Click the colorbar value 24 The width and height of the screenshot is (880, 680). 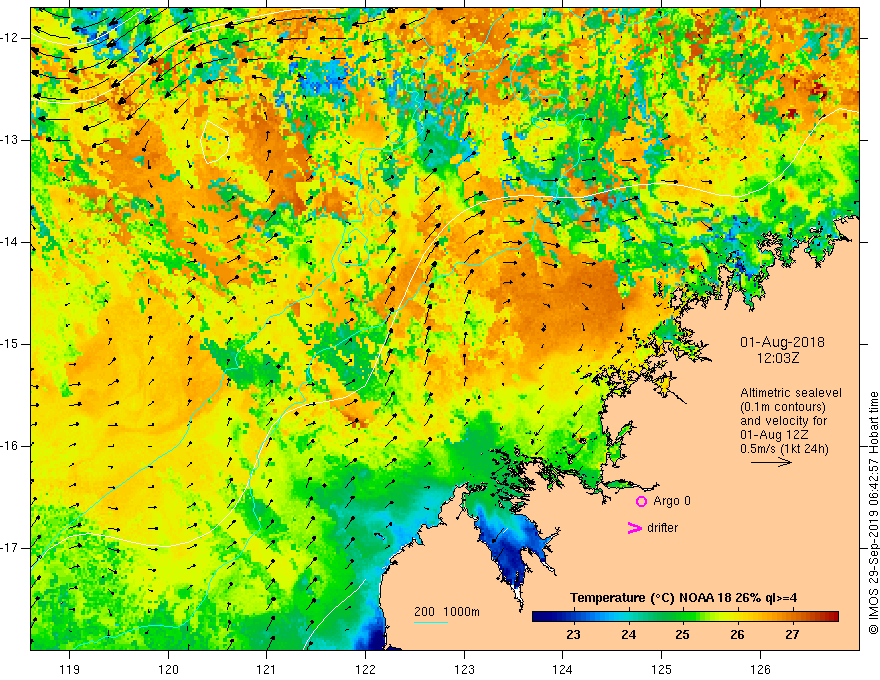[628, 635]
